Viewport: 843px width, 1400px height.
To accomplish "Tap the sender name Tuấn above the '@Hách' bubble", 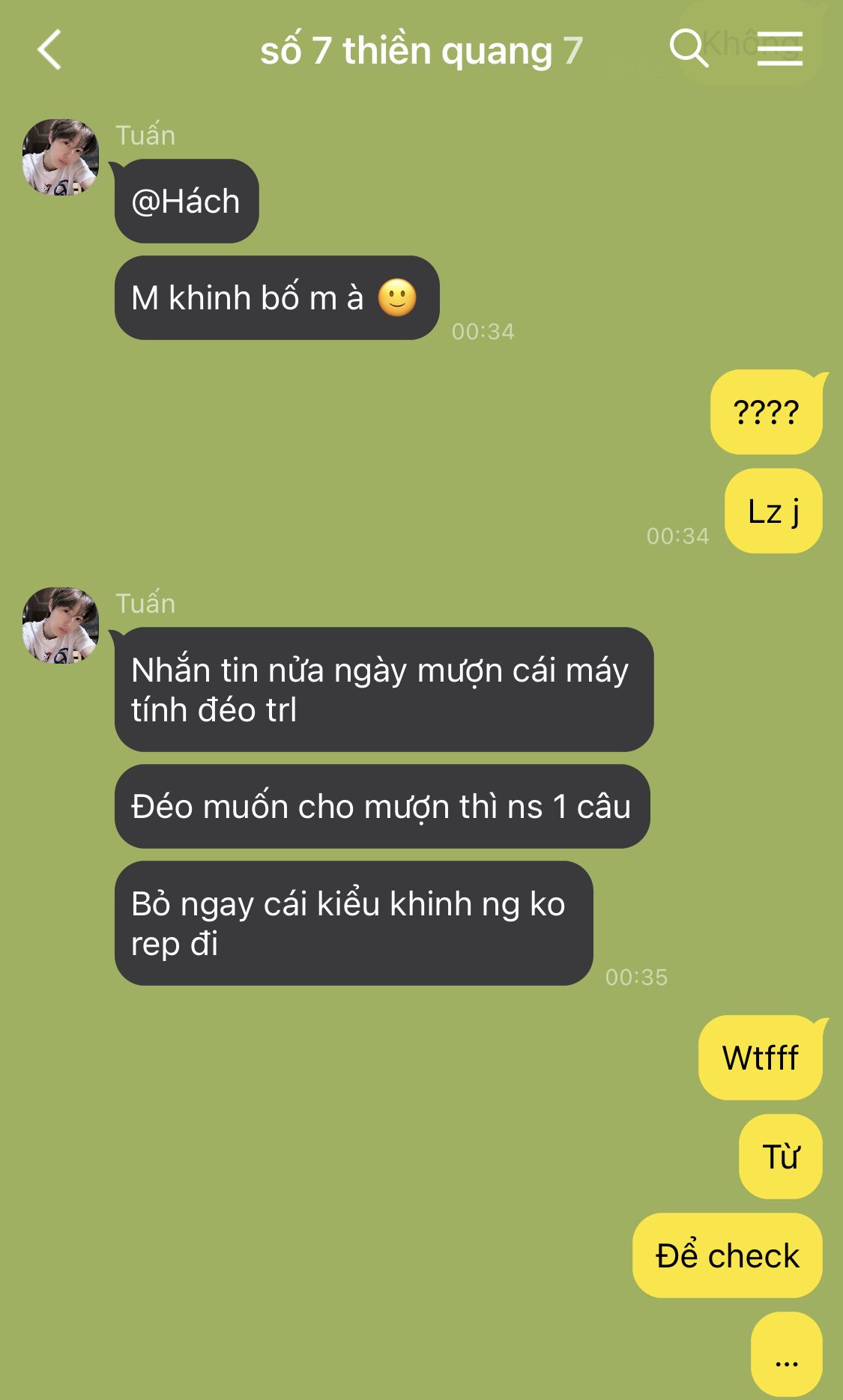I will 145,136.
